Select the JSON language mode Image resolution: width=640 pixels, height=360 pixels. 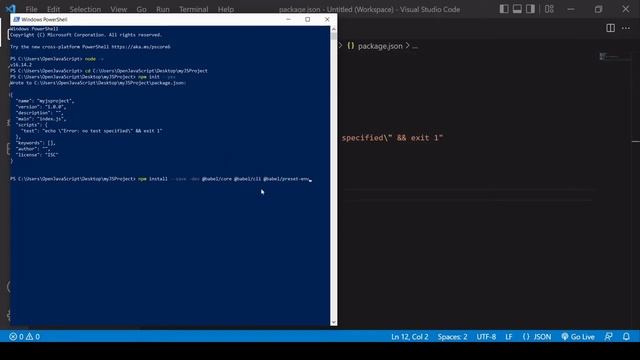537,336
